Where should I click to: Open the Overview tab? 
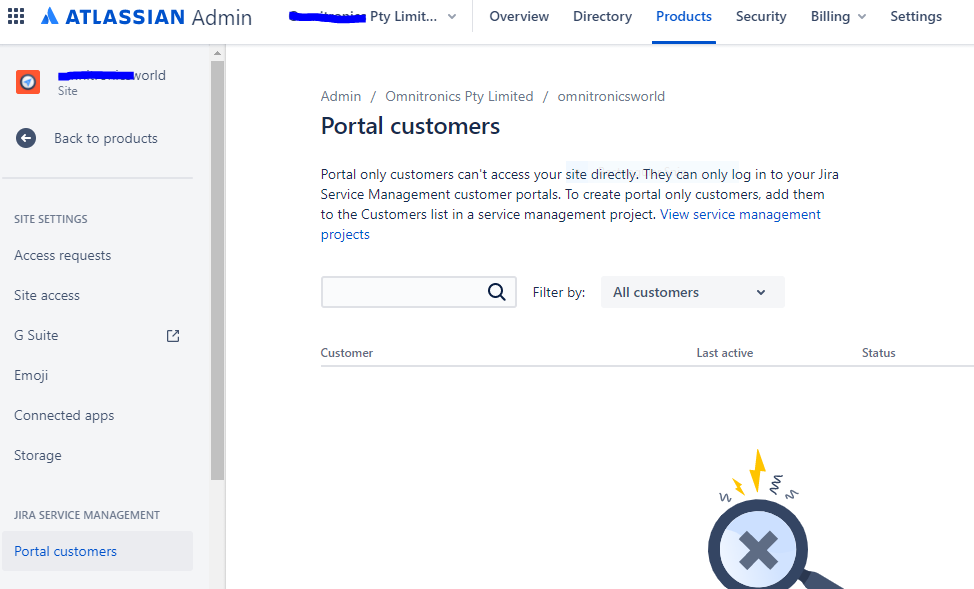pyautogui.click(x=519, y=17)
